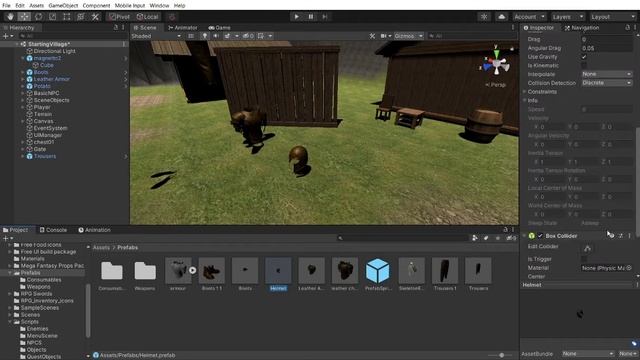Open the custom editor tools icon
The height and width of the screenshot is (360, 640).
point(95,17)
